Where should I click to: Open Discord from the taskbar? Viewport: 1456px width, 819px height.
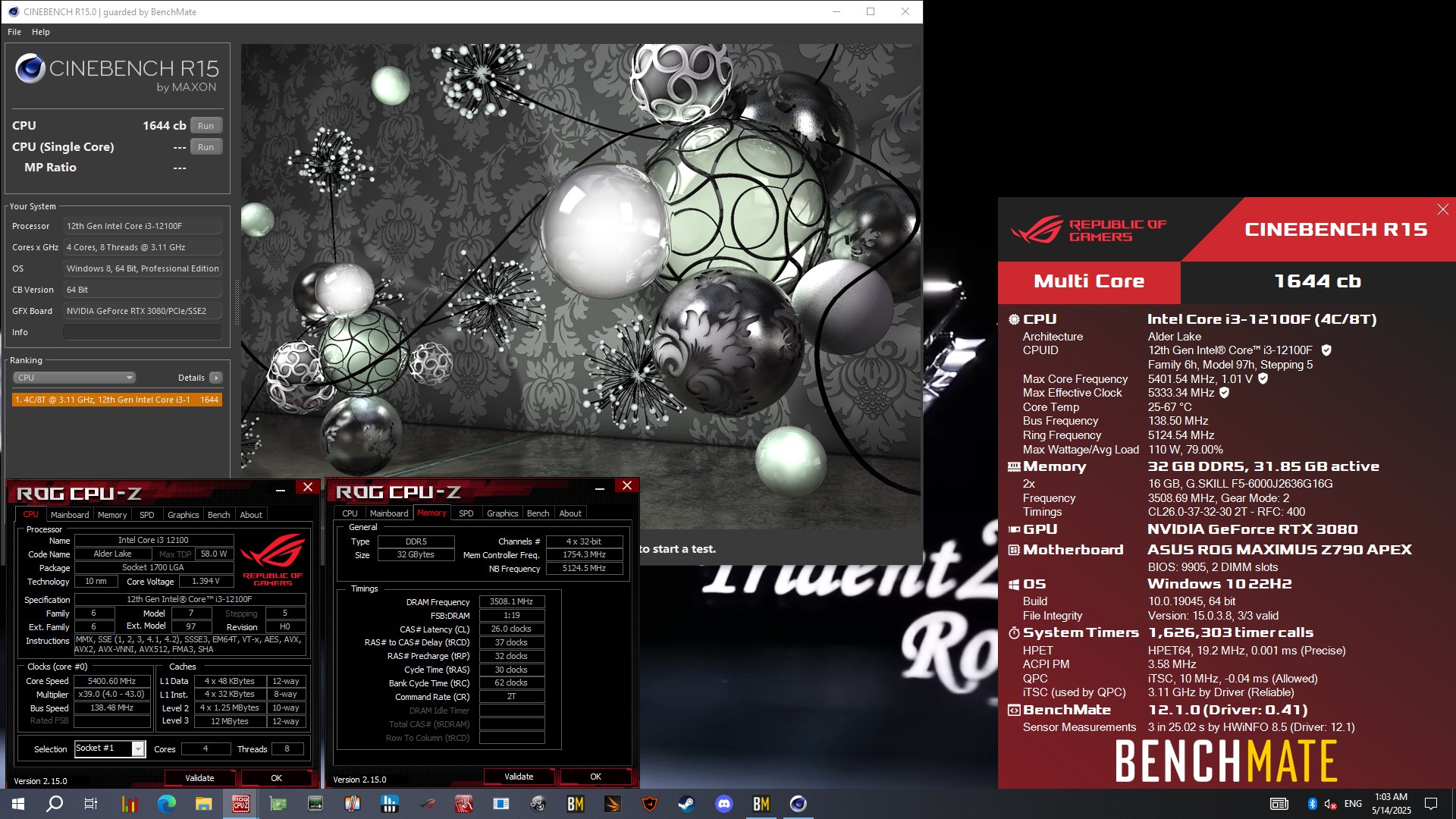724,804
